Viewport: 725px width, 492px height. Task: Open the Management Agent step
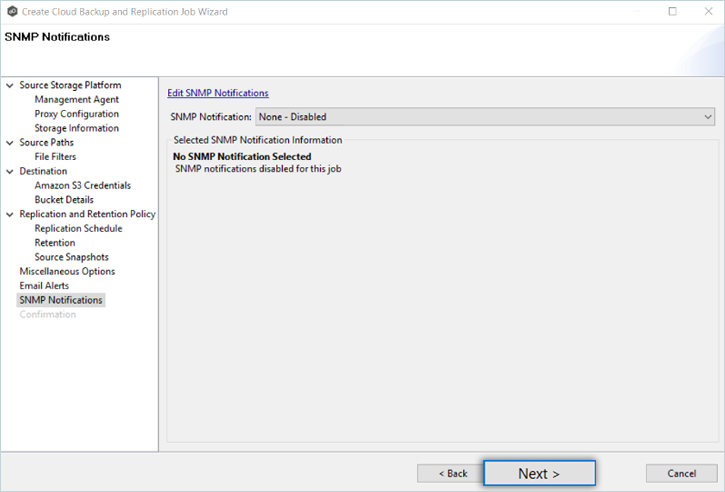77,99
